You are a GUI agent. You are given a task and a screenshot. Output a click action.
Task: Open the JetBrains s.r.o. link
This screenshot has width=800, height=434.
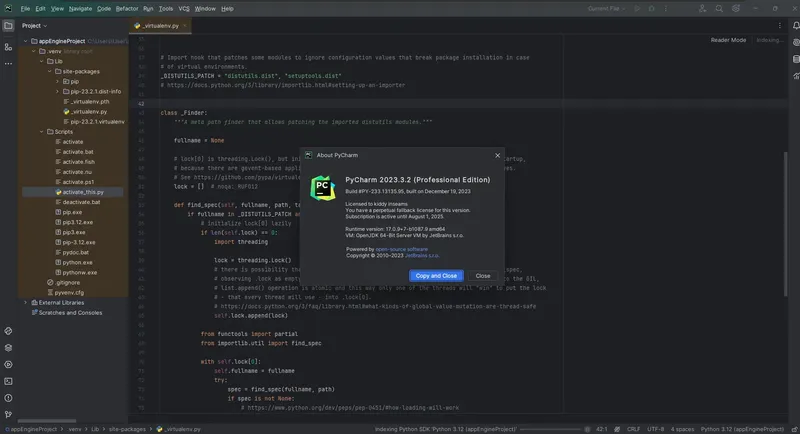point(422,256)
